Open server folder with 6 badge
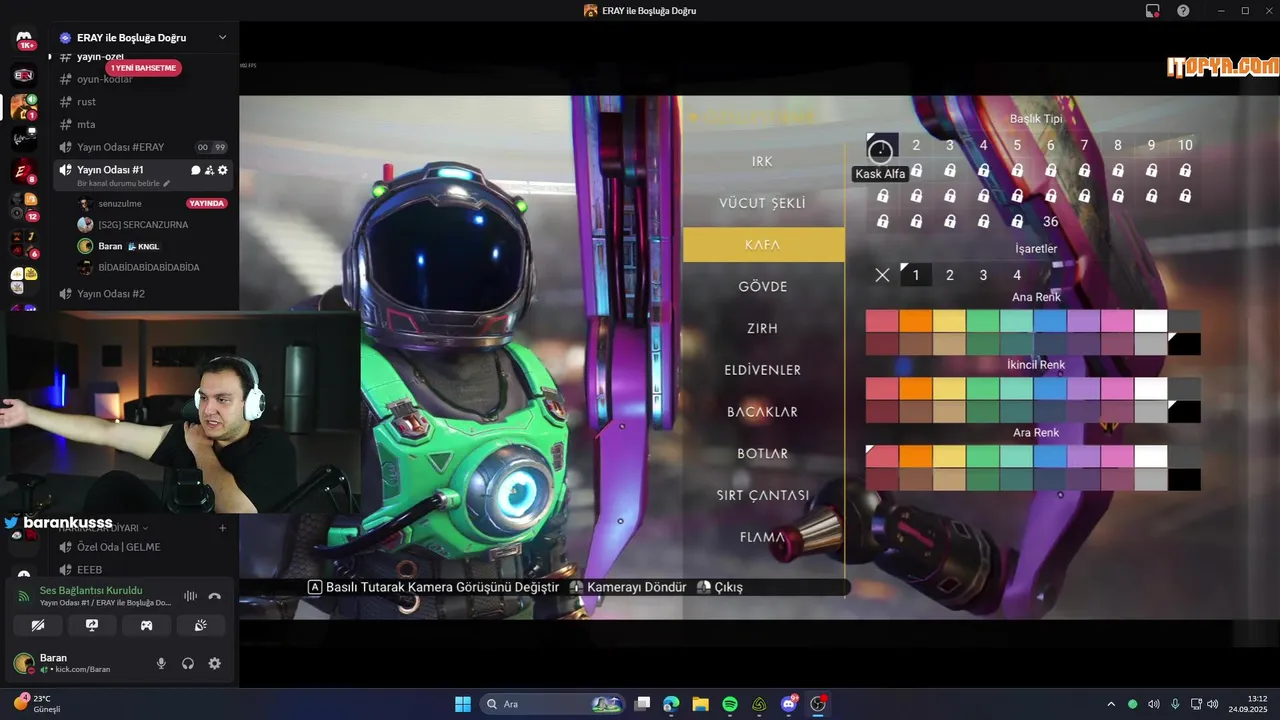This screenshot has width=1280, height=720. click(24, 243)
